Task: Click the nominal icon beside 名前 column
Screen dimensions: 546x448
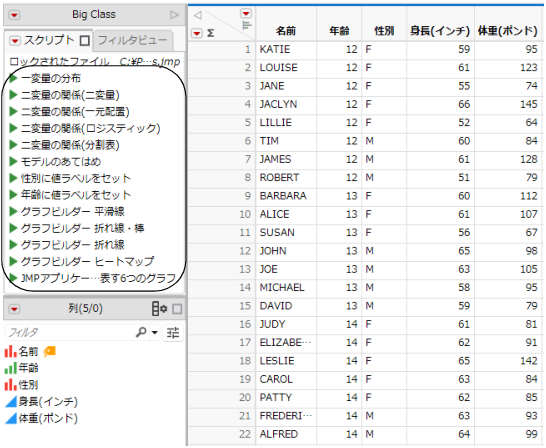Action: tap(10, 352)
